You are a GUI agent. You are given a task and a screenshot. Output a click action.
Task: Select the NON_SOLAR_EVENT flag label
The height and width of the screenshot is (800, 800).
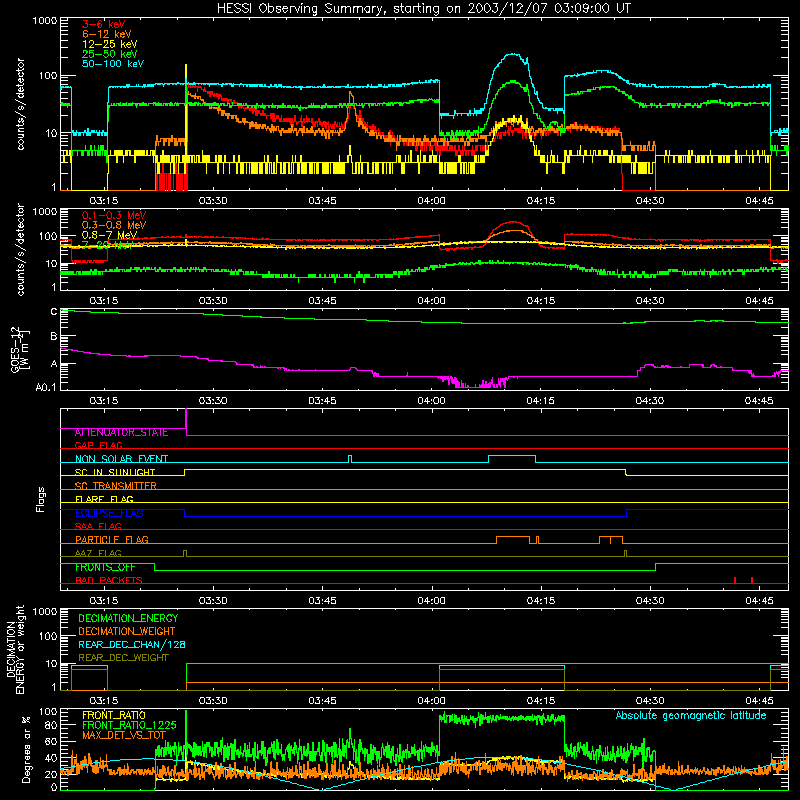[121, 459]
